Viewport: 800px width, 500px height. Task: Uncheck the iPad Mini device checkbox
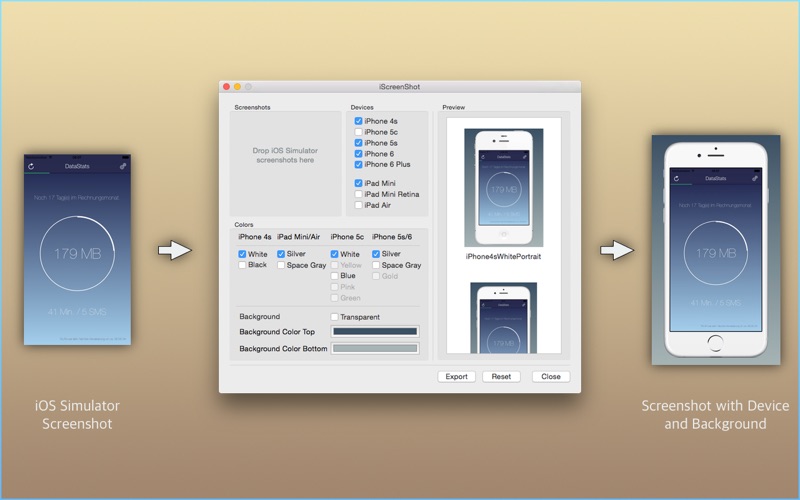coord(358,183)
